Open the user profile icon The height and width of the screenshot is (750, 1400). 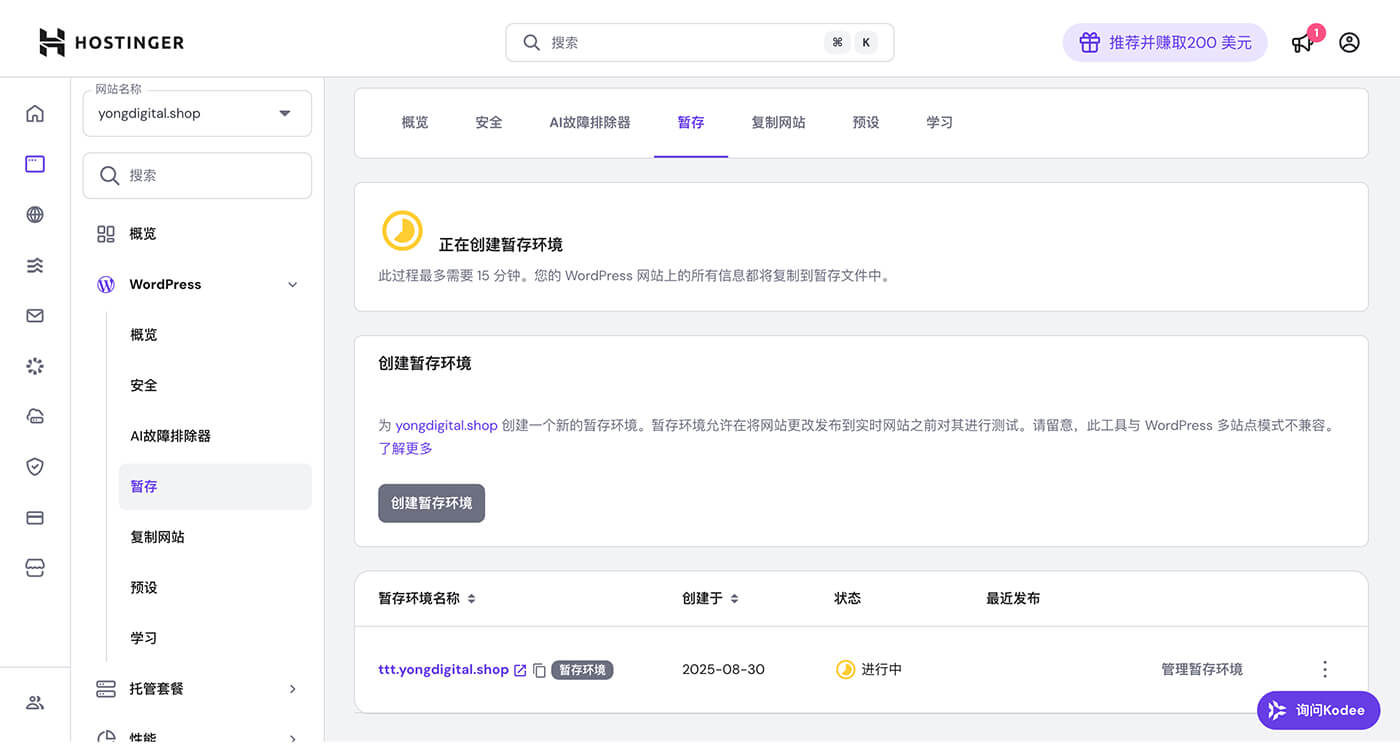click(x=1349, y=43)
